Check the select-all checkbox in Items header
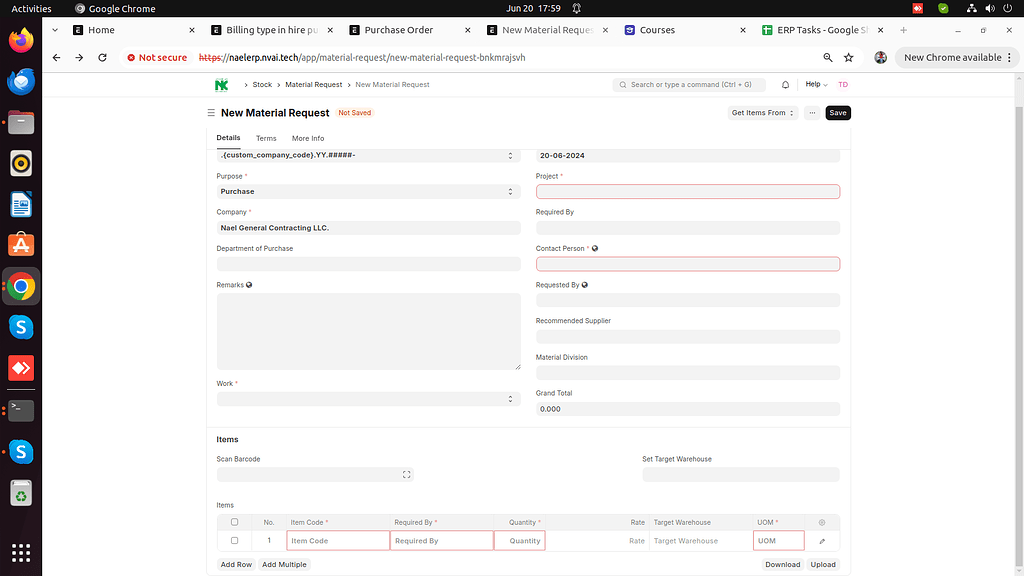1024x576 pixels. point(234,522)
